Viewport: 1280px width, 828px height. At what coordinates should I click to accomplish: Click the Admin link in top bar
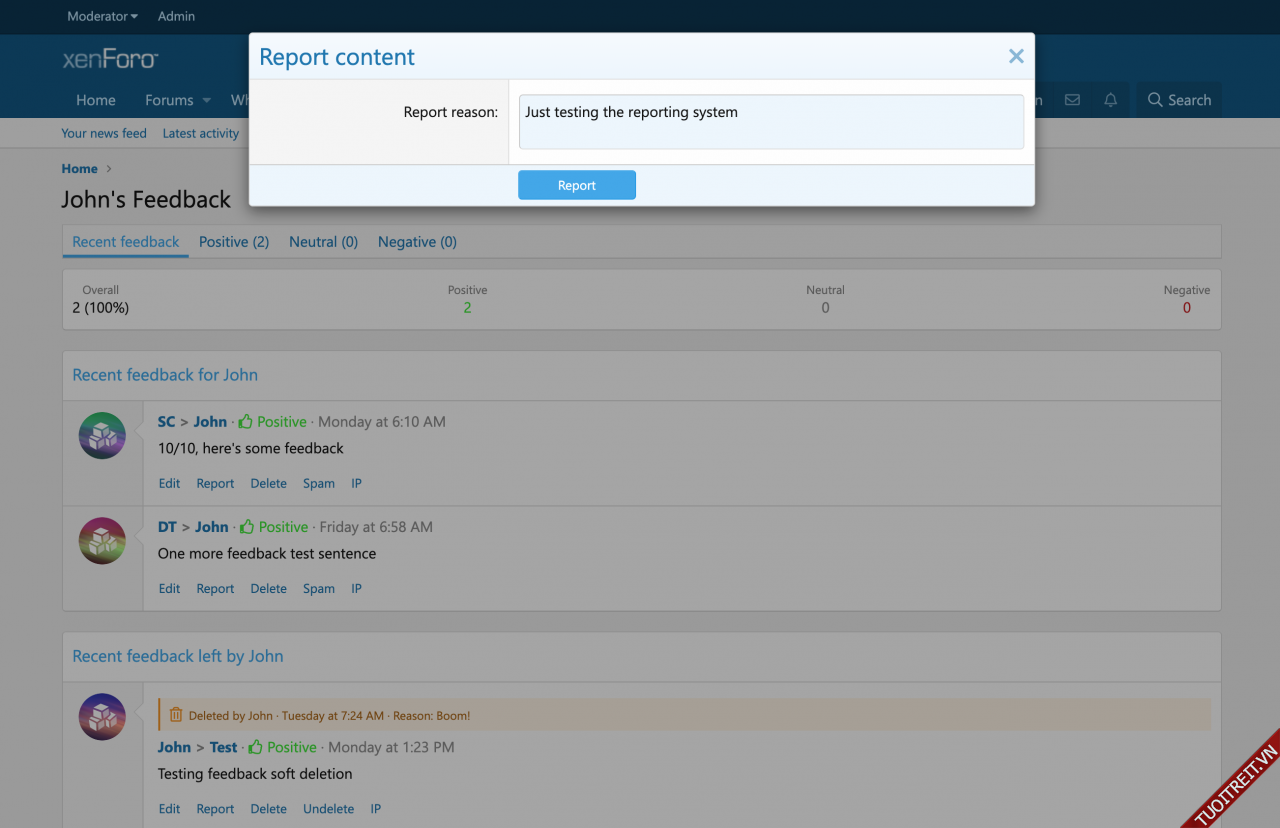[176, 16]
